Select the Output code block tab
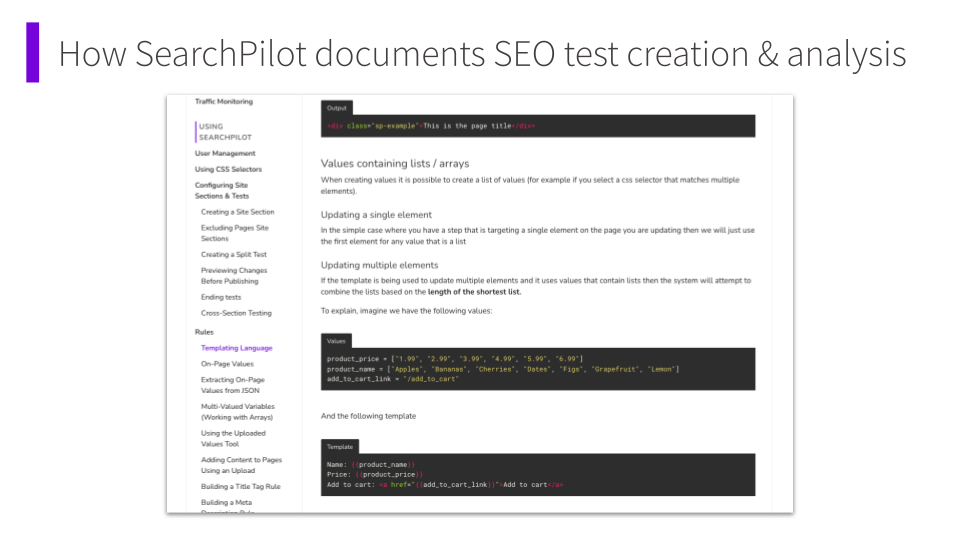Image resolution: width=960 pixels, height=540 pixels. (337, 108)
